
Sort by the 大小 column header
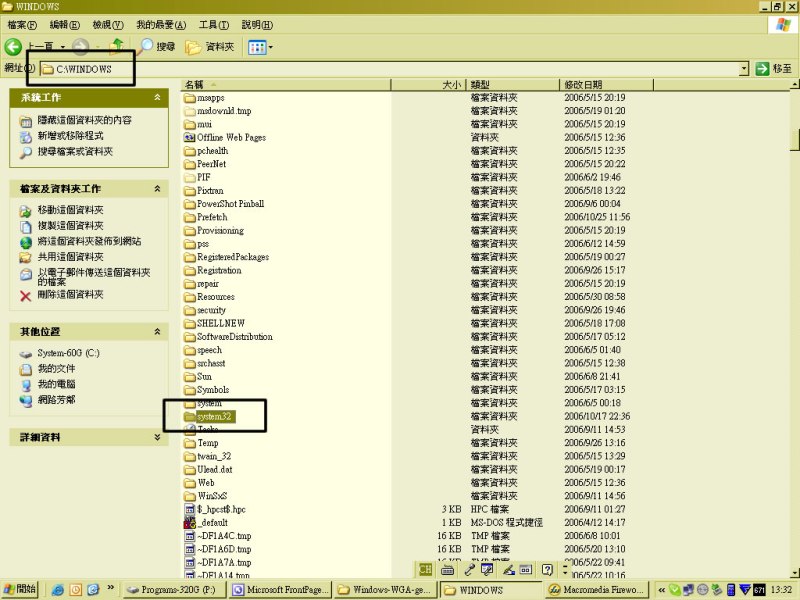[x=429, y=85]
